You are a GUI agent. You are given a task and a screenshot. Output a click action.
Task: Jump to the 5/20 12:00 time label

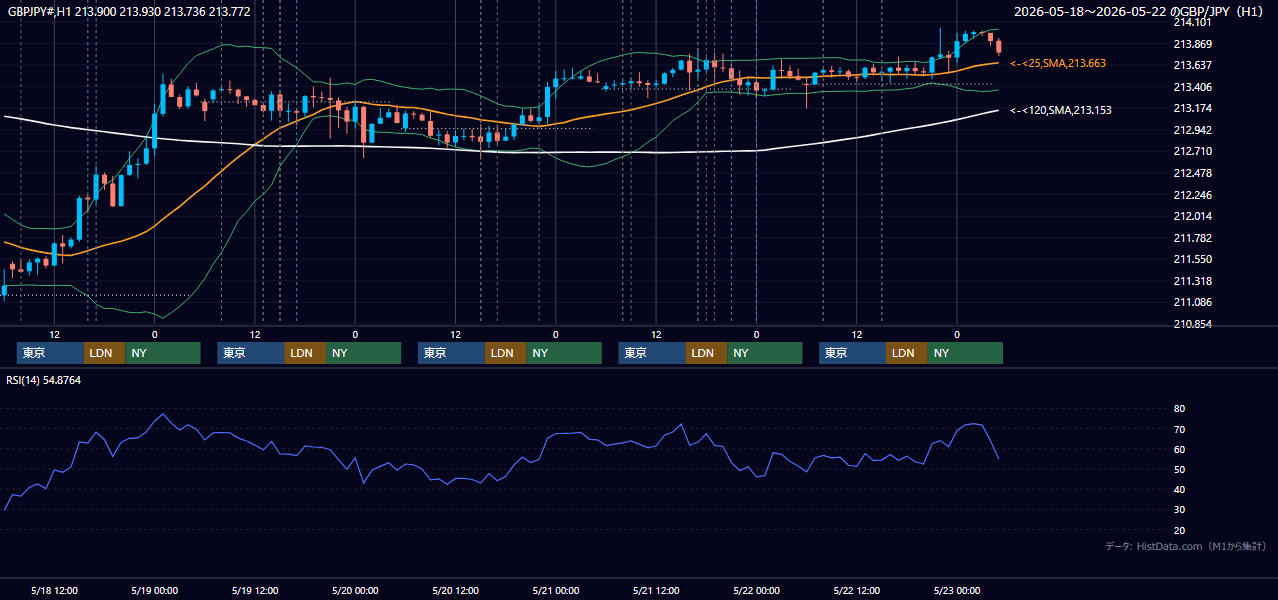click(x=455, y=590)
